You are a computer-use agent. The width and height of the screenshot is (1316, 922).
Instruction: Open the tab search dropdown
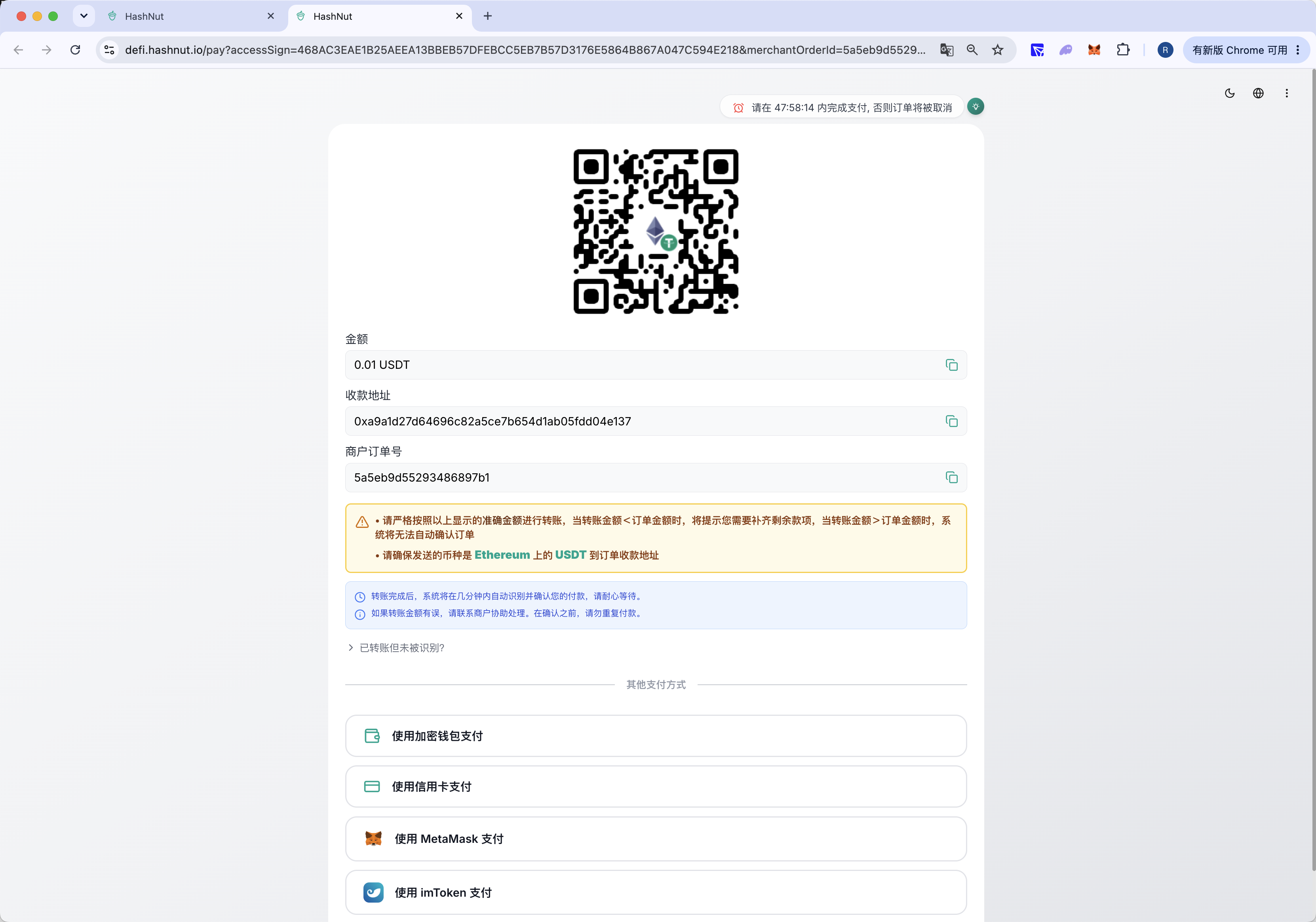[x=84, y=16]
